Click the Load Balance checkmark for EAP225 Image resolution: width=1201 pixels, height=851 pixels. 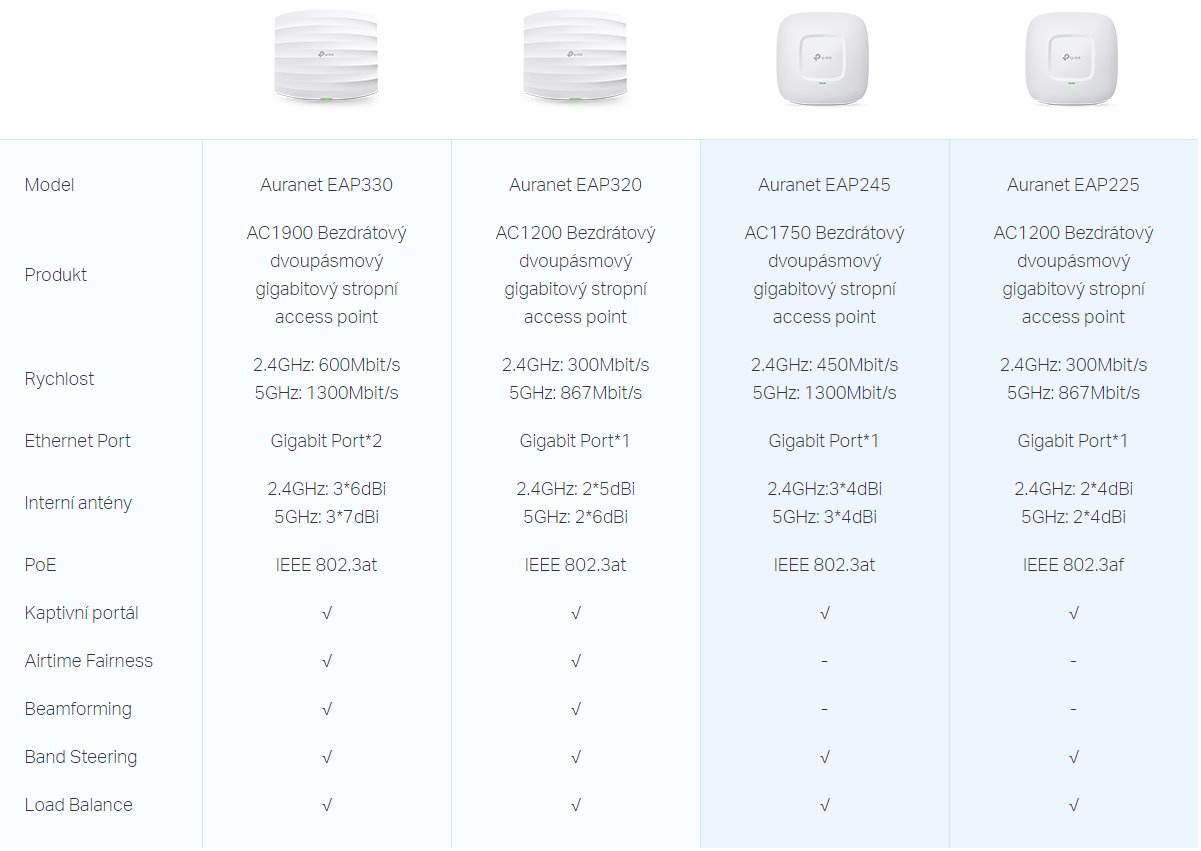(x=1073, y=805)
